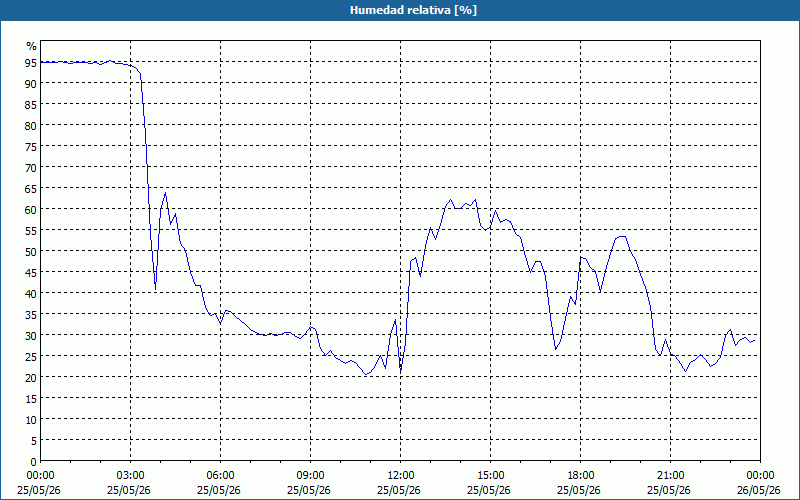
Task: Click the 03:00 time label
Action: 131,476
